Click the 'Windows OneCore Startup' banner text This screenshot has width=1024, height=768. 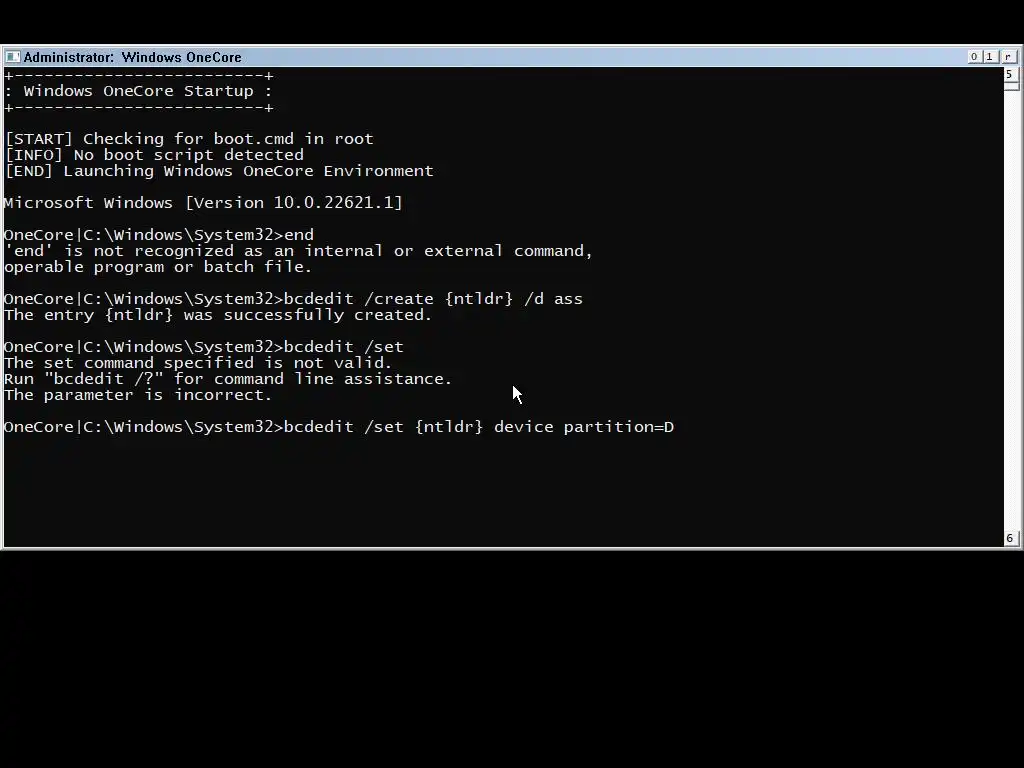coord(138,91)
